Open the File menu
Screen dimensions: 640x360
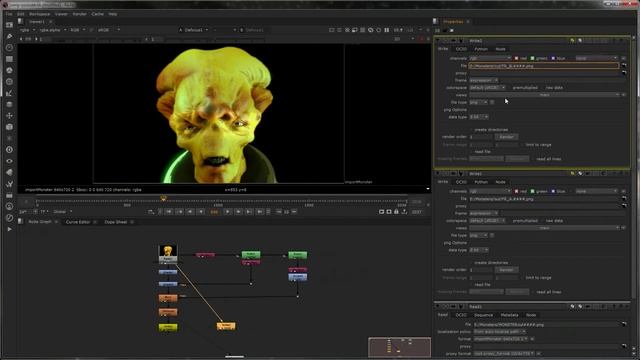pyautogui.click(x=9, y=14)
